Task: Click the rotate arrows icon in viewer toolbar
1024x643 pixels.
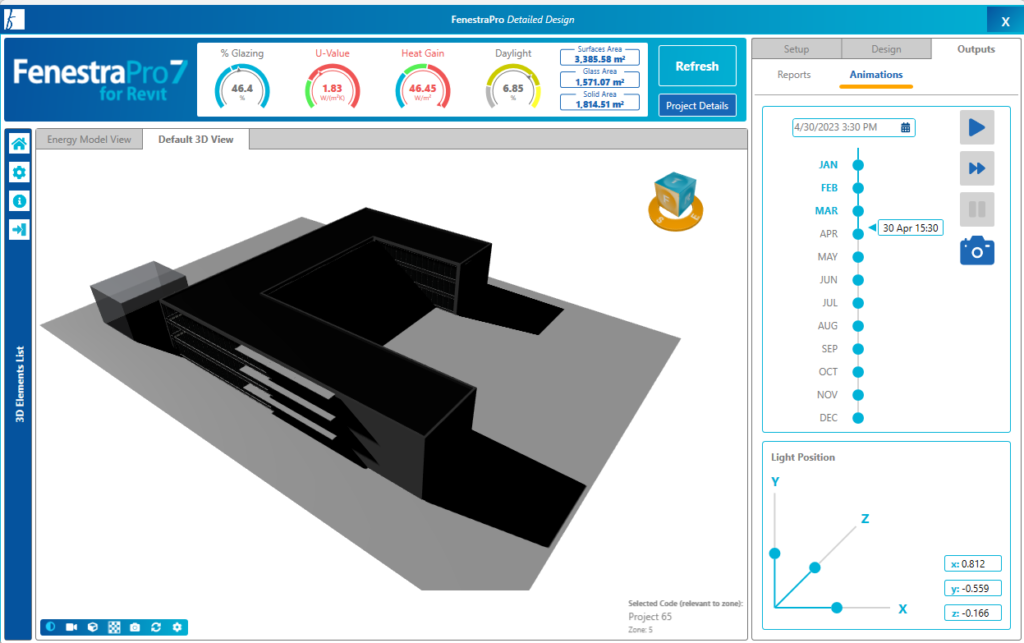Action: [x=155, y=627]
